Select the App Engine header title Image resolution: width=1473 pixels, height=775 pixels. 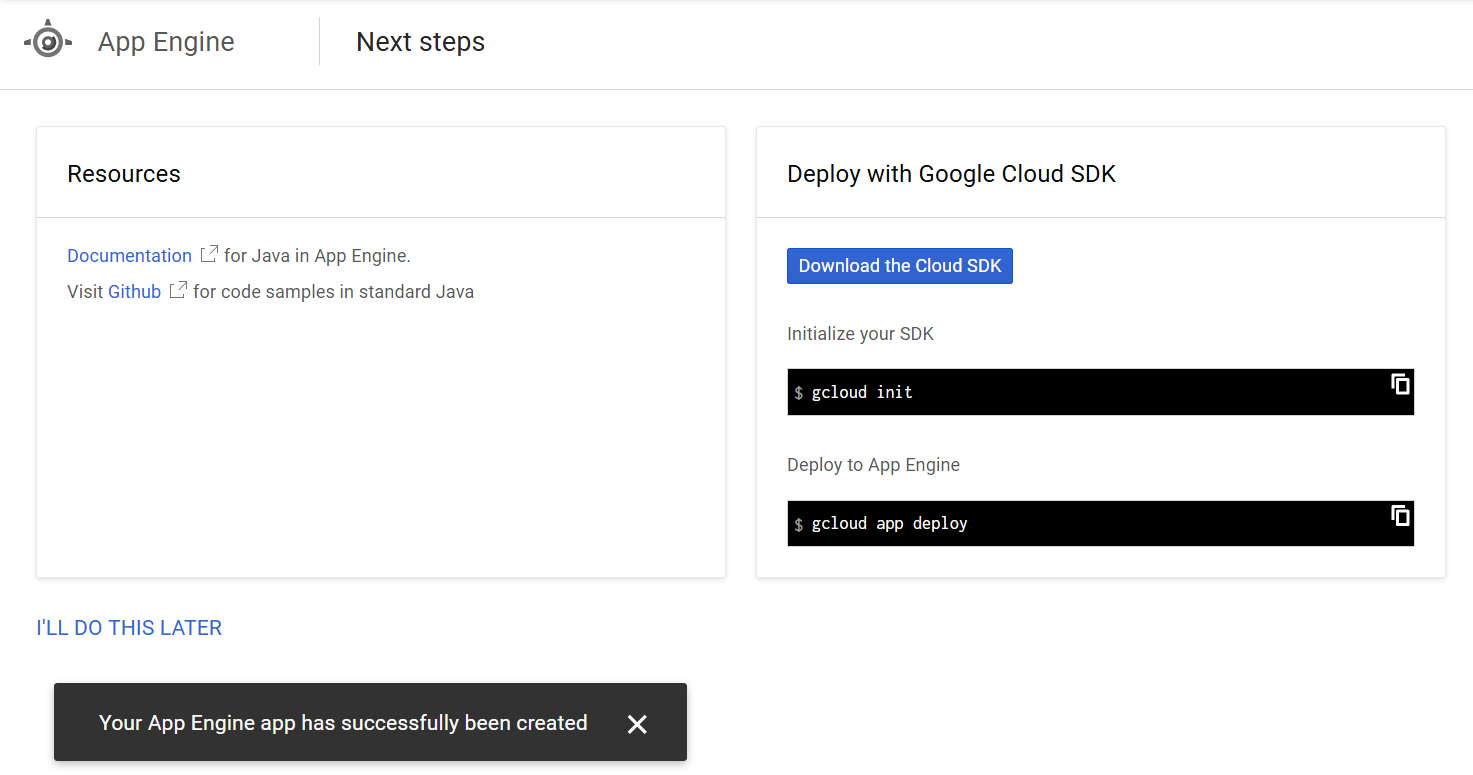click(x=166, y=42)
